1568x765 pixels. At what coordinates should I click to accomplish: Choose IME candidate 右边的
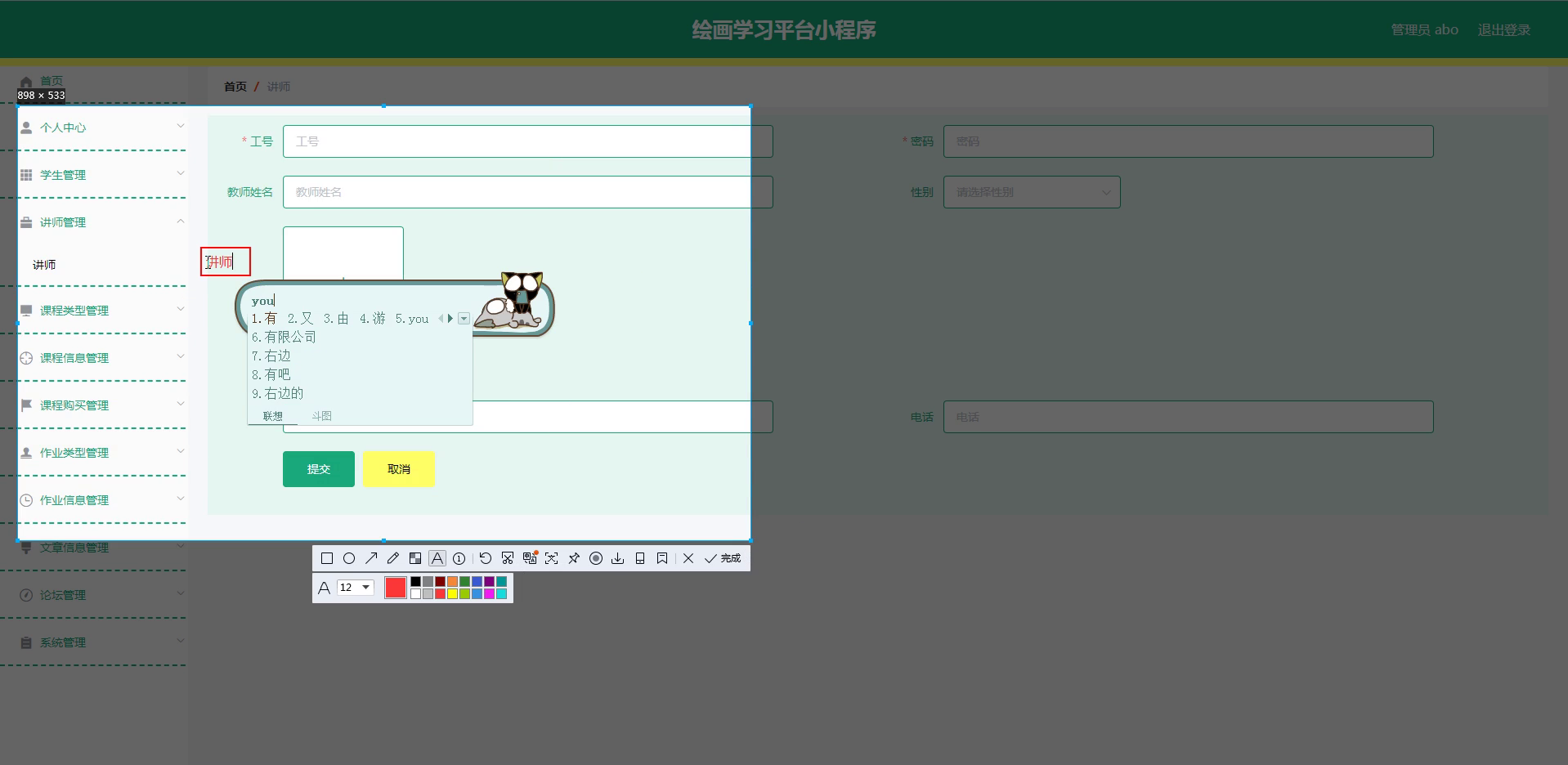278,393
